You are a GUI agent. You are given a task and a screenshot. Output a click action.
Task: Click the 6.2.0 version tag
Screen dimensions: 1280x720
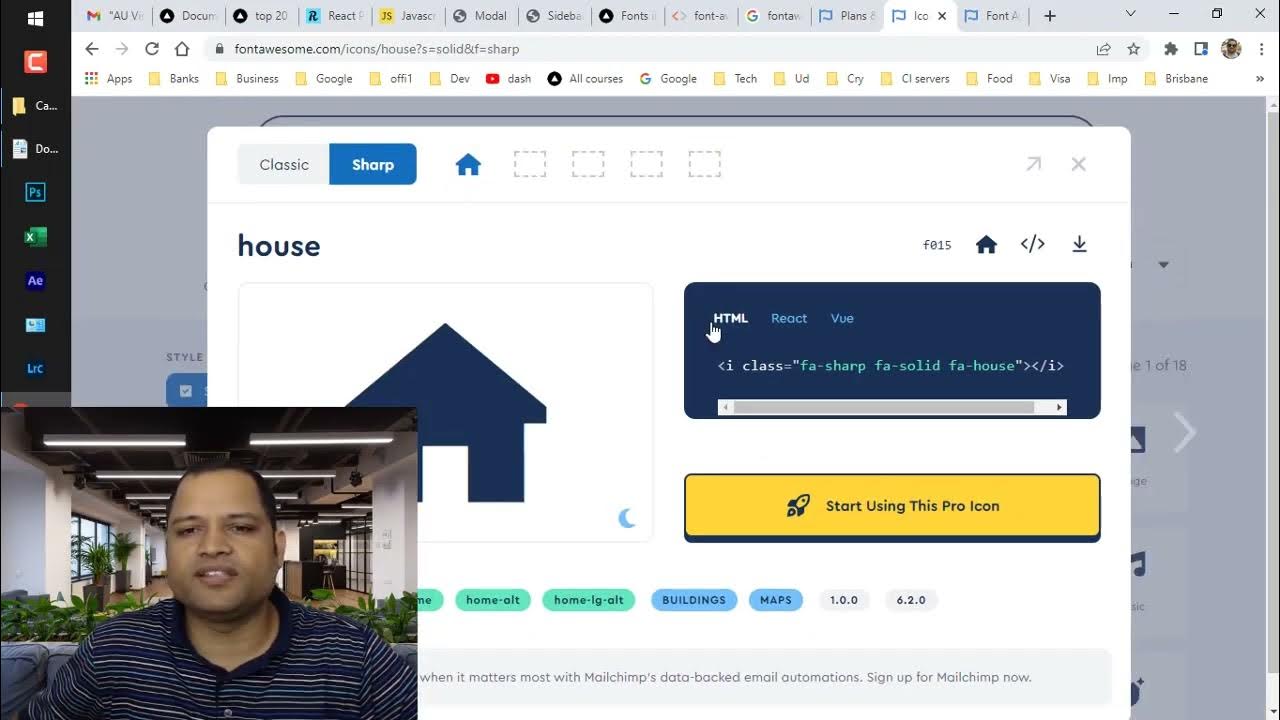pos(911,600)
